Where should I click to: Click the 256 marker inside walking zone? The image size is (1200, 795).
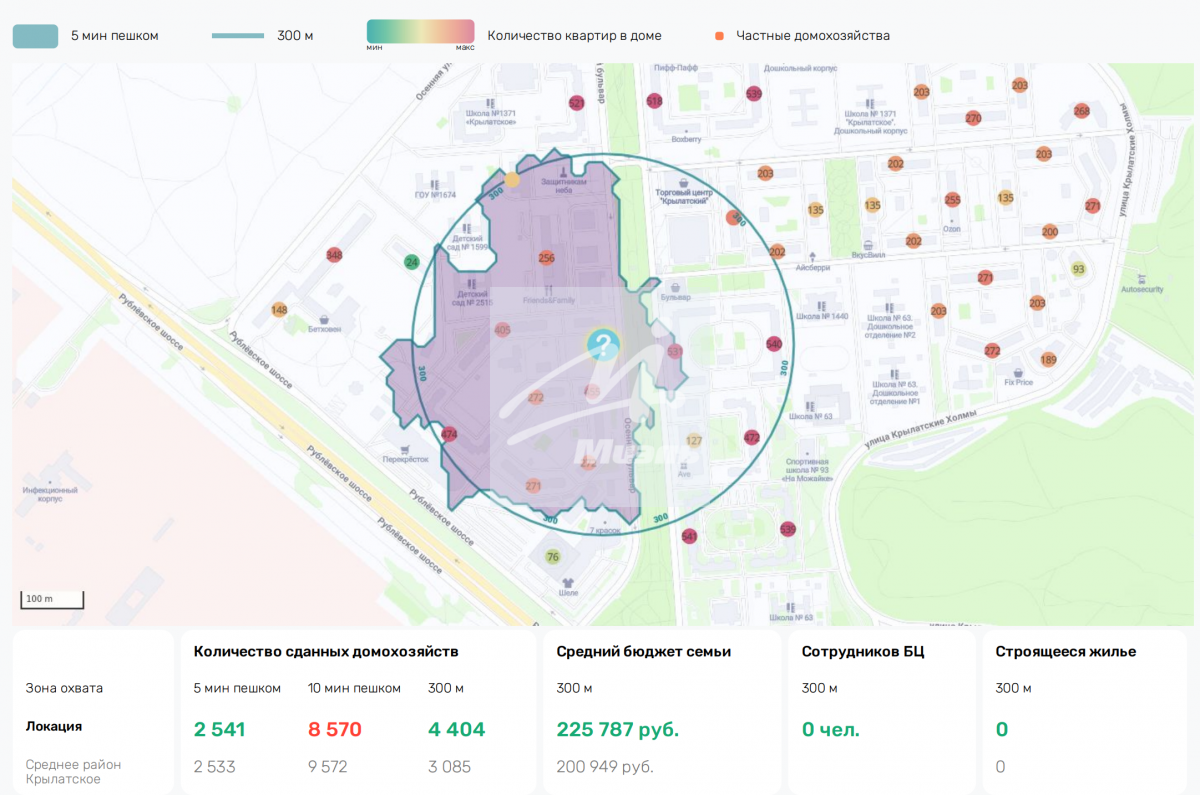pyautogui.click(x=546, y=258)
